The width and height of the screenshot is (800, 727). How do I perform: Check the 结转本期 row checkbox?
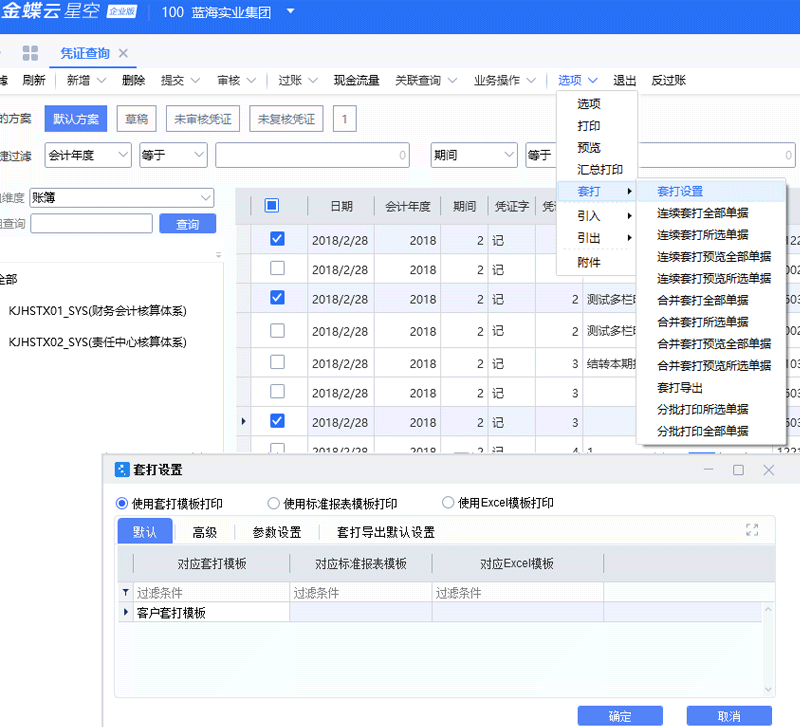[x=277, y=362]
